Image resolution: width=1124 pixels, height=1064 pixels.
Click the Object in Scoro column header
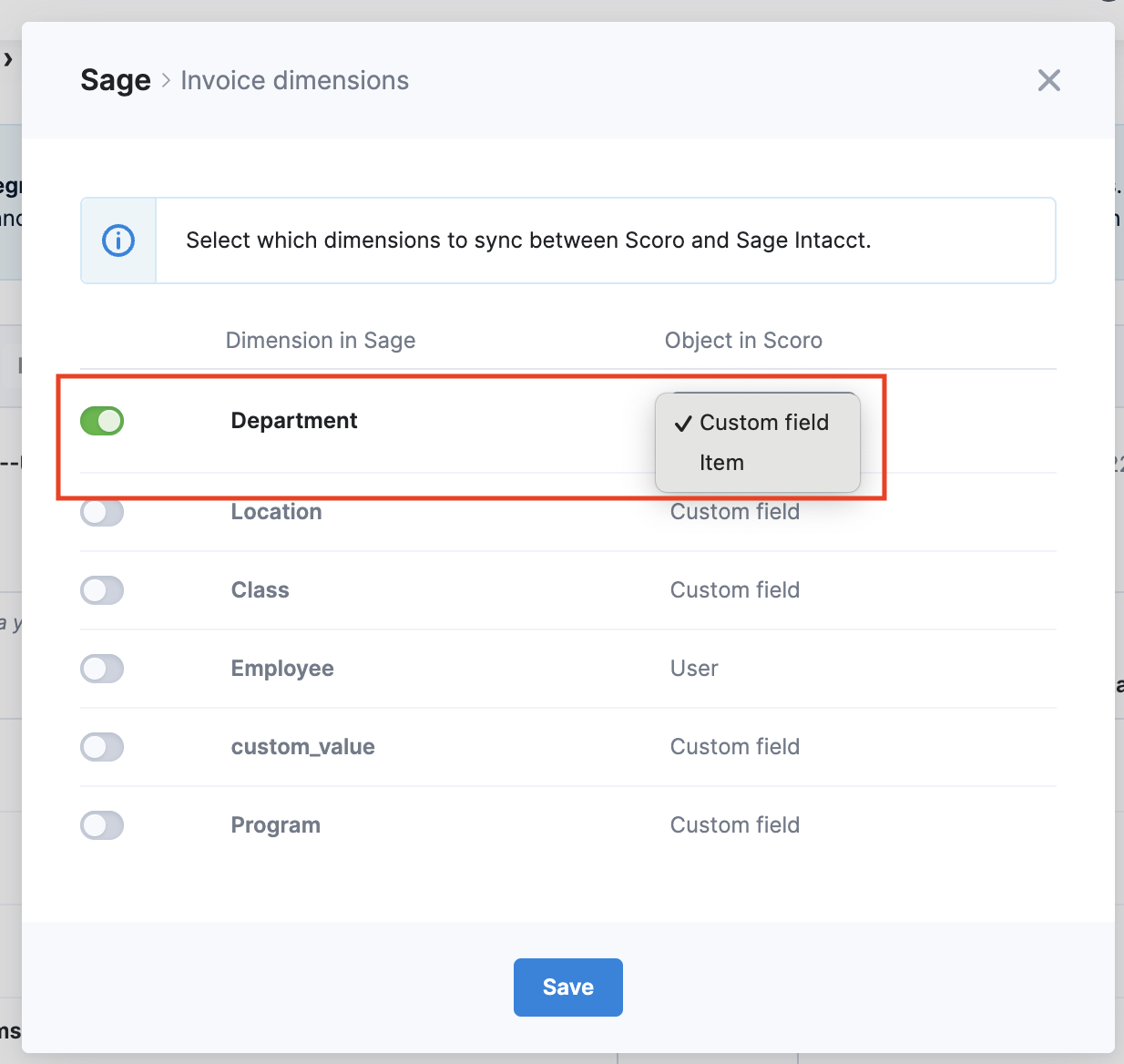coord(743,341)
